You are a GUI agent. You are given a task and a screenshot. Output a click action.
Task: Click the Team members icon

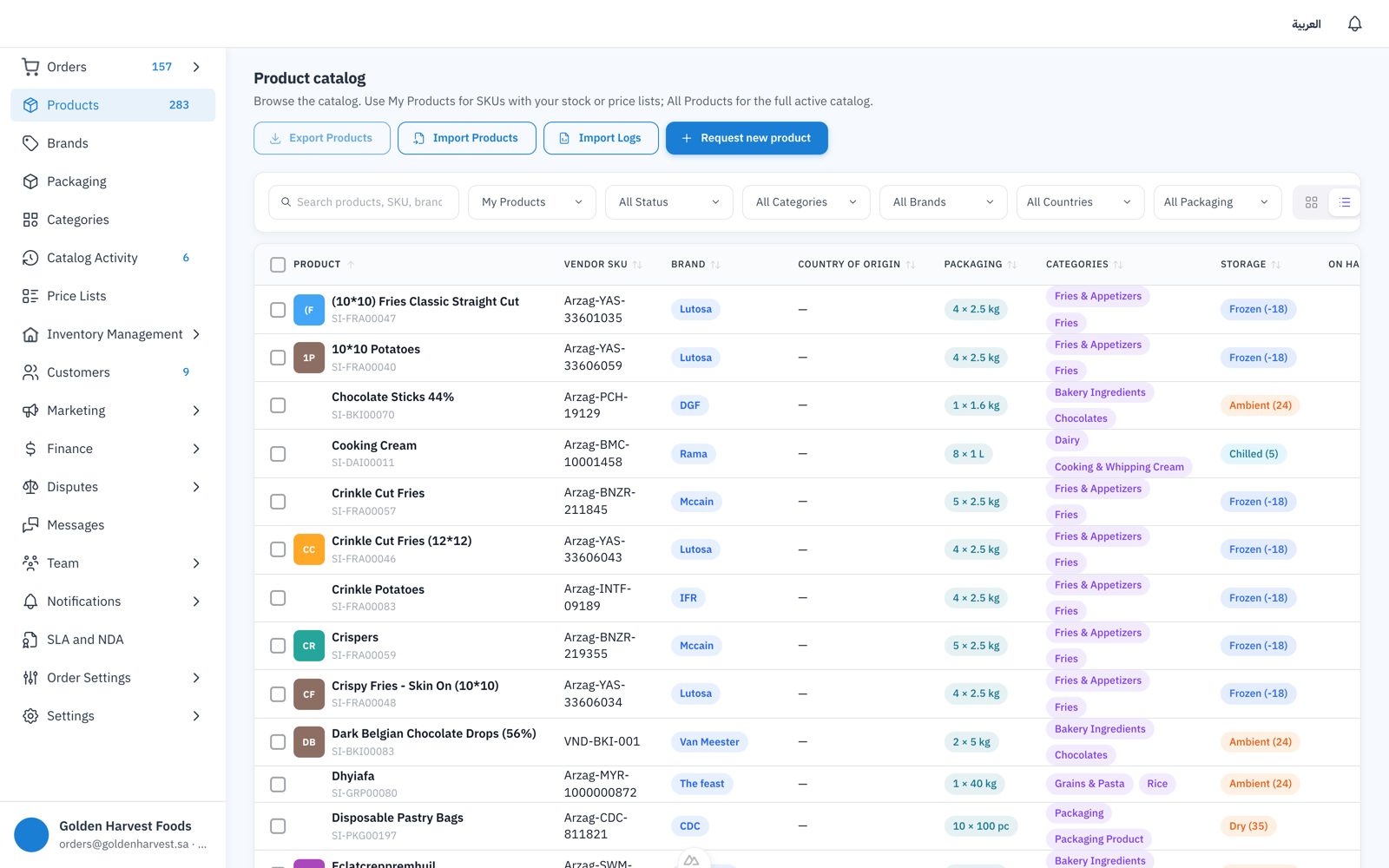(x=30, y=563)
